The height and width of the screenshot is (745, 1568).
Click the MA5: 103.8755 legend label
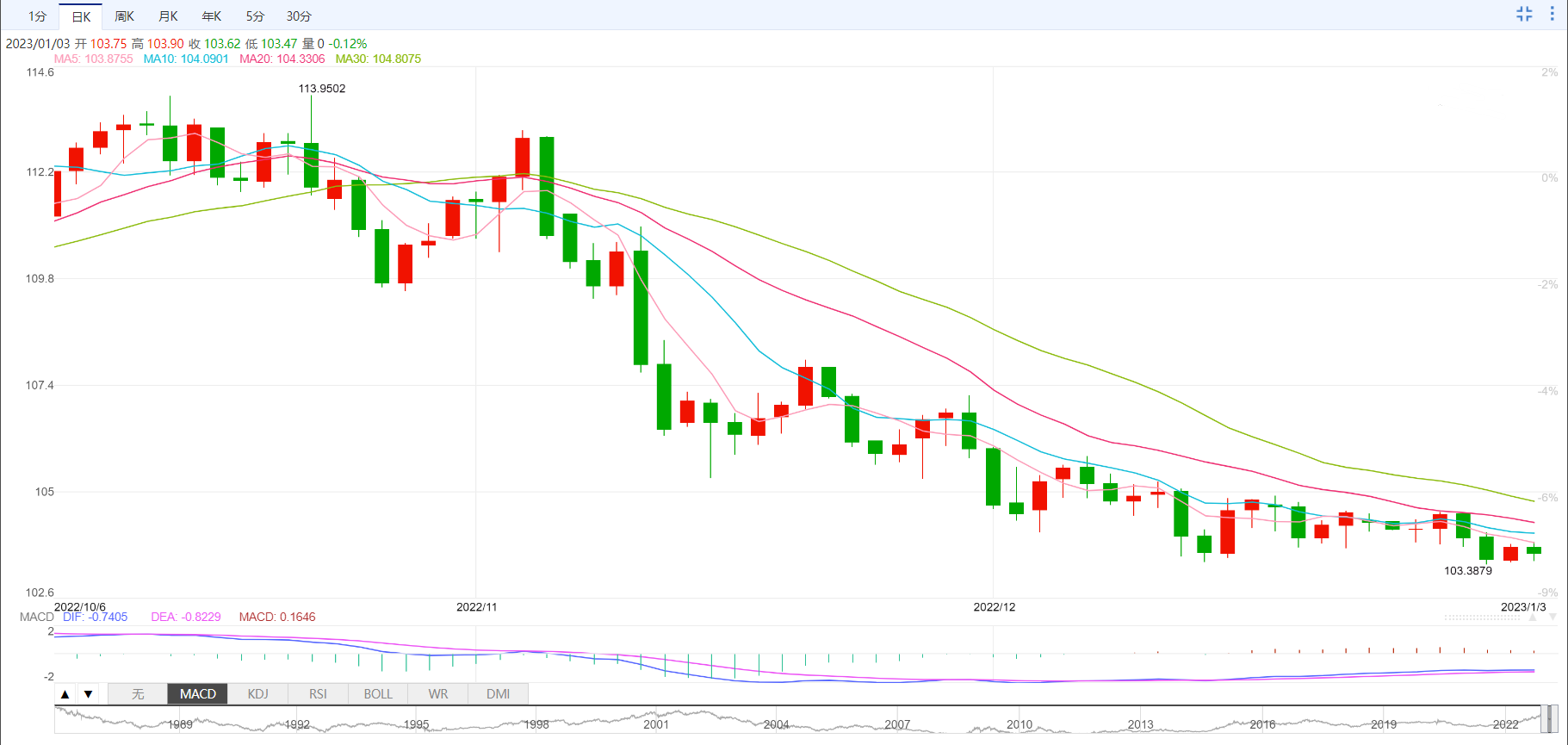pos(94,59)
